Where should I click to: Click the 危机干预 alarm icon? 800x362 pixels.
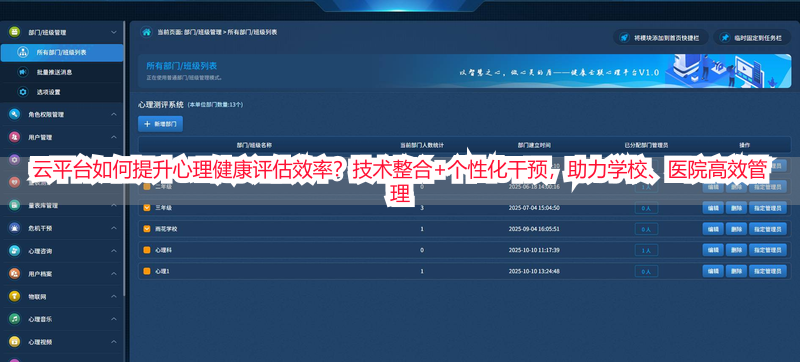[14, 228]
